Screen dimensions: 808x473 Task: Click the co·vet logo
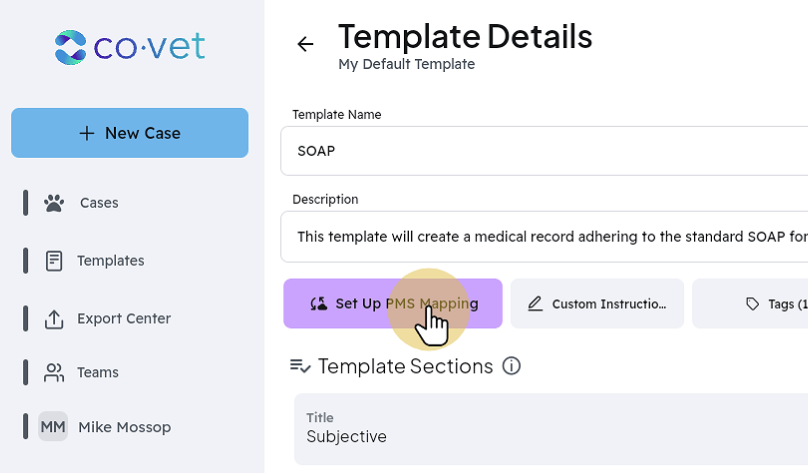[x=130, y=47]
